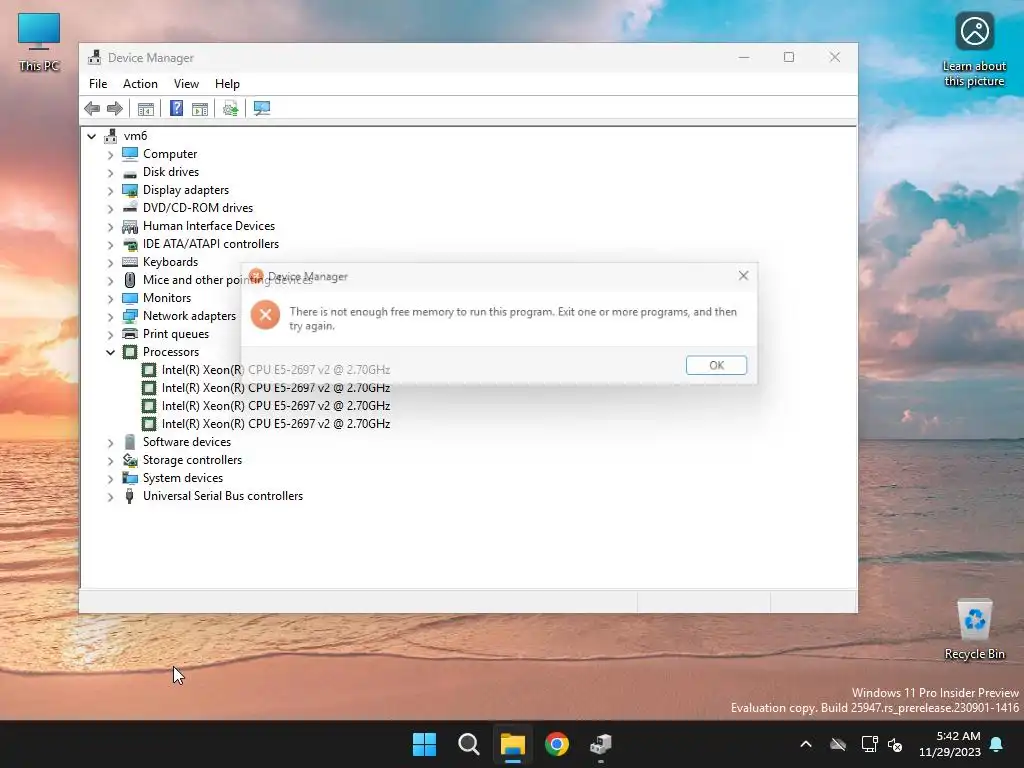1024x768 pixels.
Task: Click OK in the memory error dialog
Action: point(716,365)
